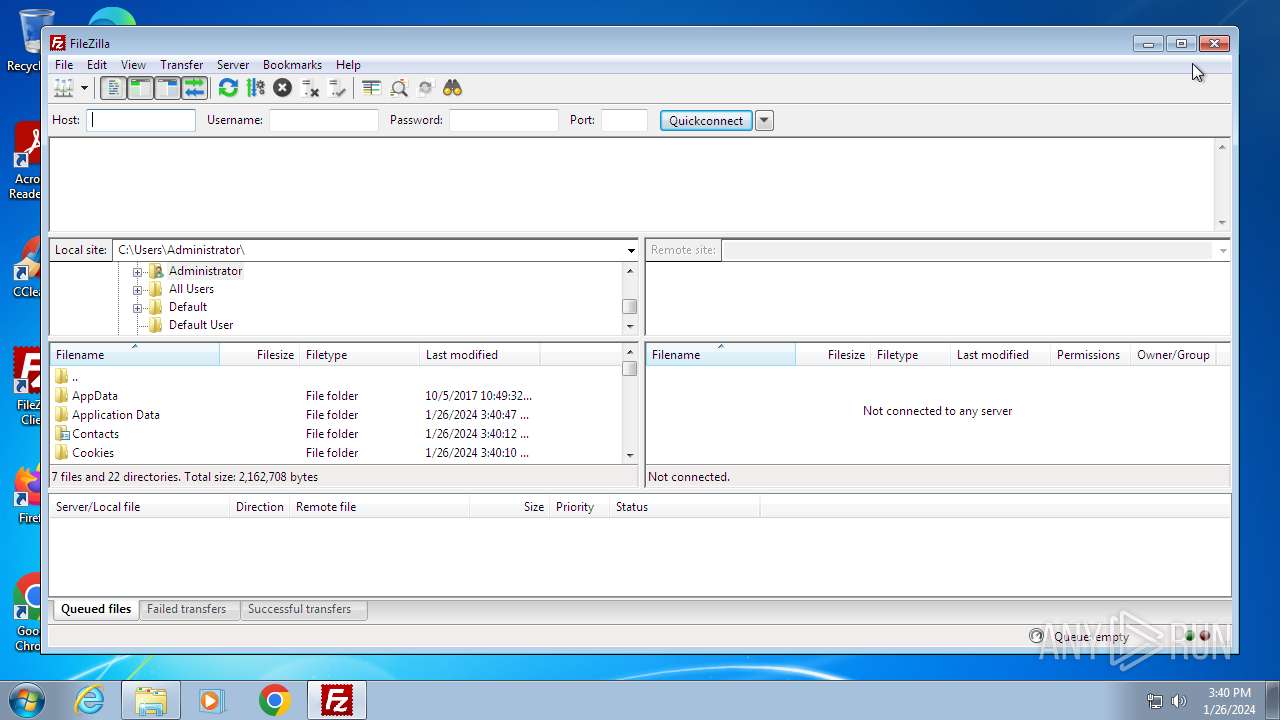Image resolution: width=1280 pixels, height=720 pixels.
Task: Disconnect from the current server
Action: click(310, 88)
